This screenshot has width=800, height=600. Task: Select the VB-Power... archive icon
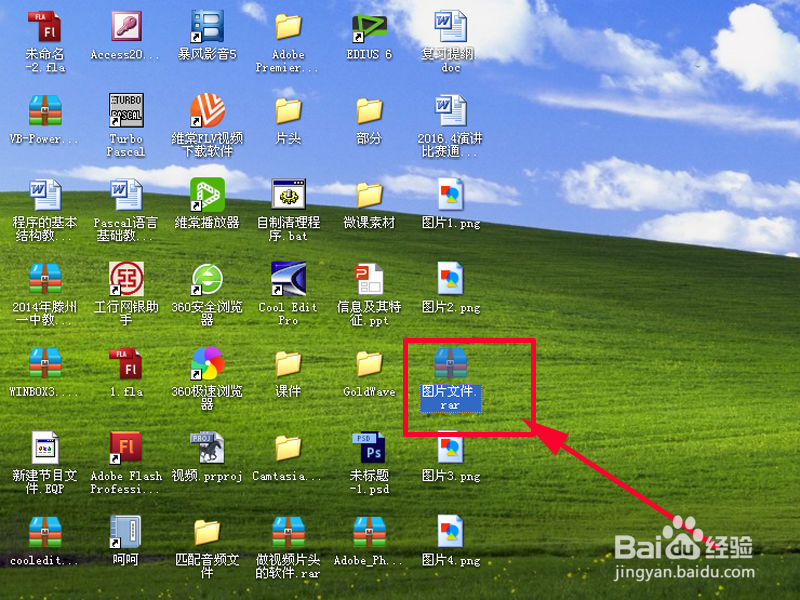45,110
